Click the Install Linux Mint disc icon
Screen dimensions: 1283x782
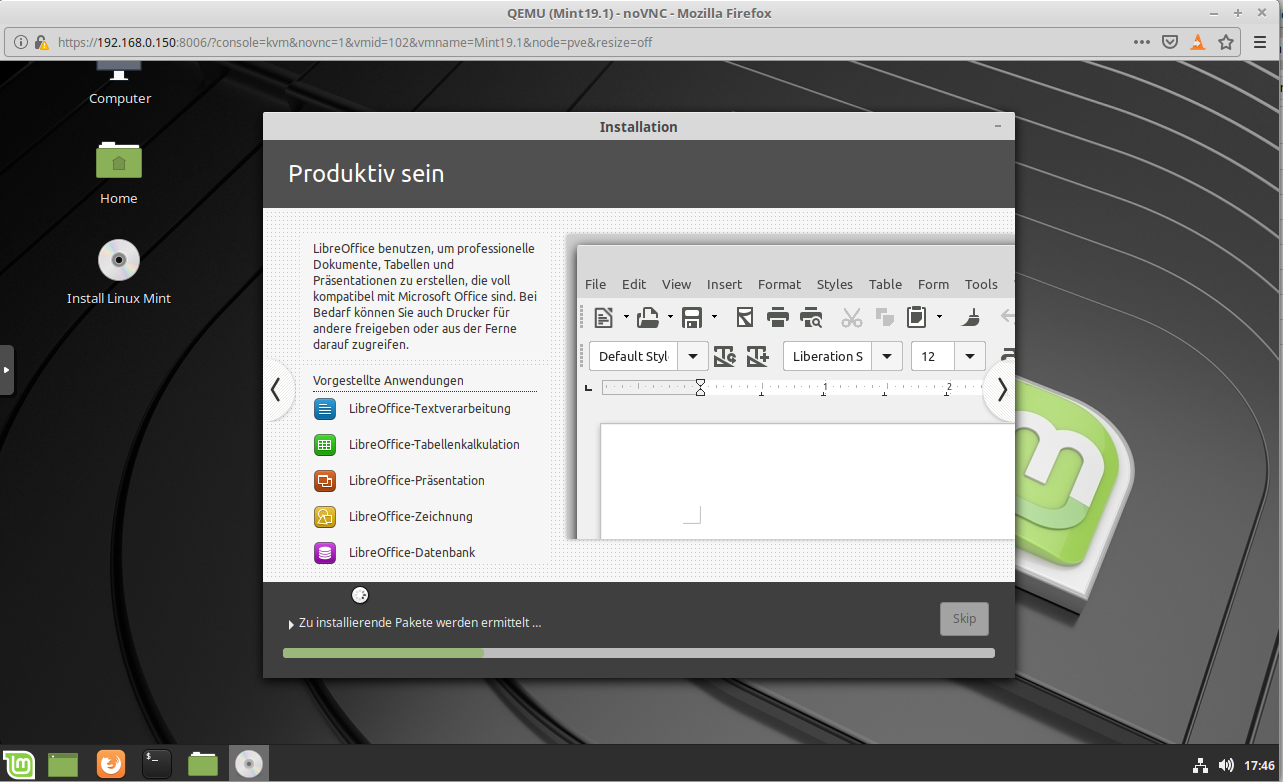119,270
